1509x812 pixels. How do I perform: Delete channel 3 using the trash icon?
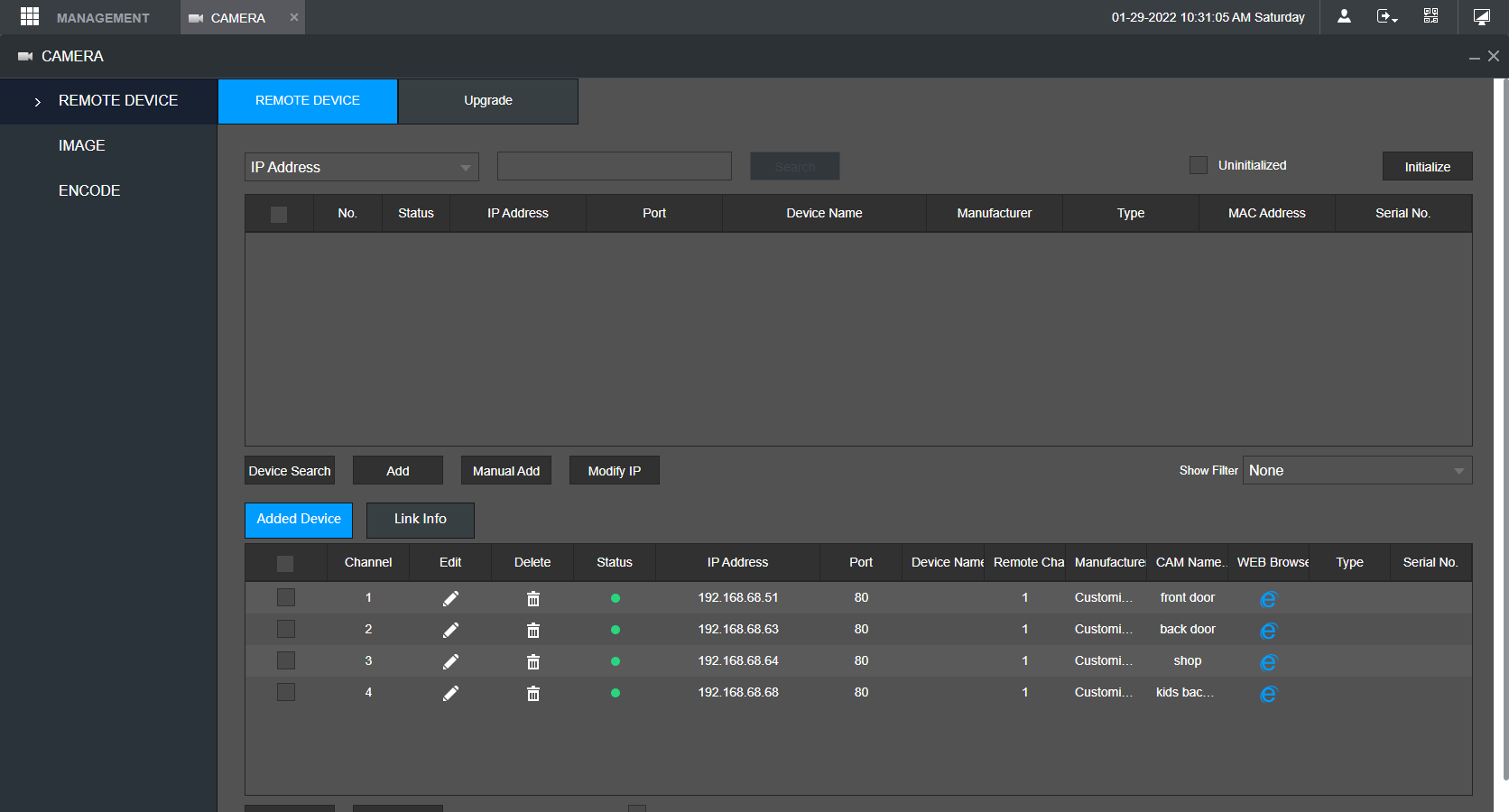[x=533, y=661]
